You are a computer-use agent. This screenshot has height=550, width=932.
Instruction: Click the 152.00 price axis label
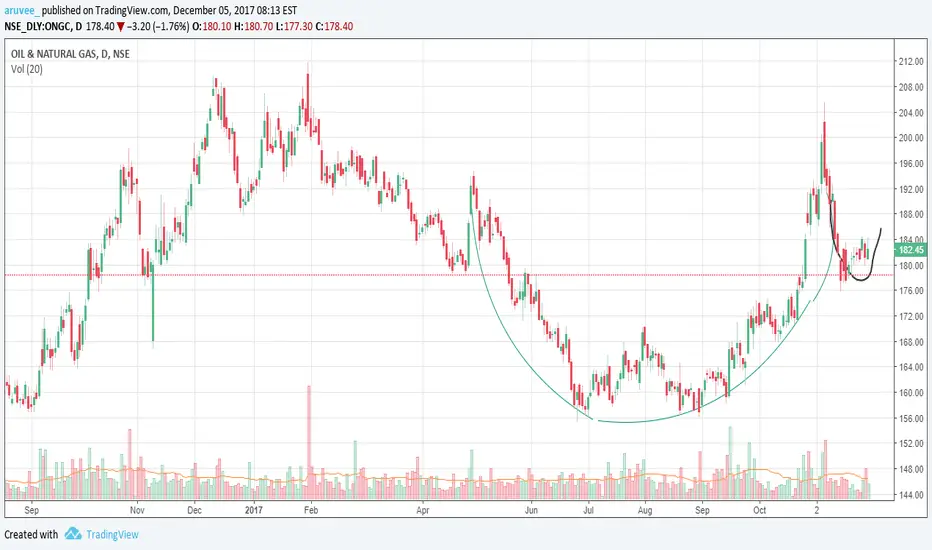911,444
